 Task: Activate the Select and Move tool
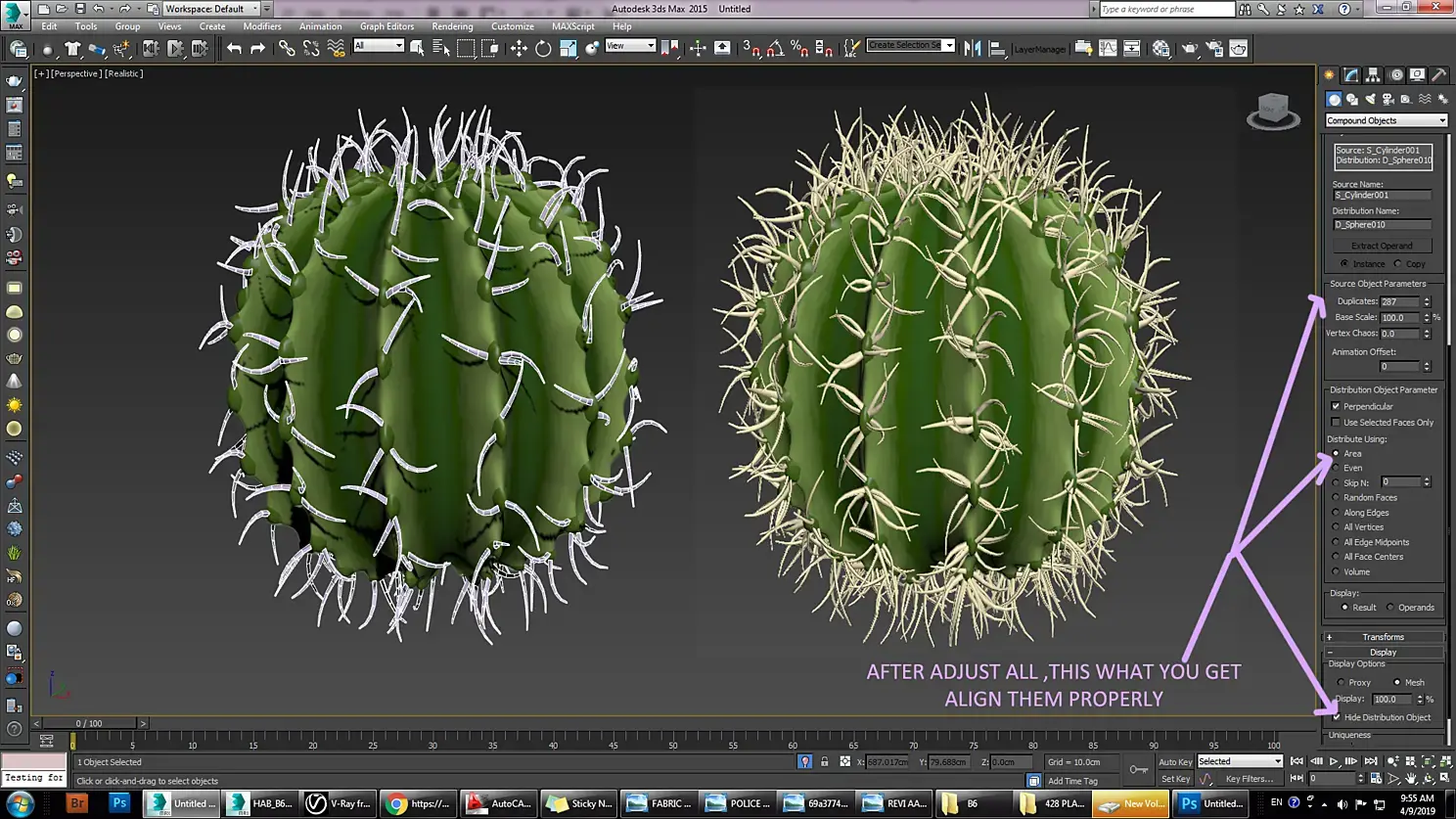tap(519, 48)
